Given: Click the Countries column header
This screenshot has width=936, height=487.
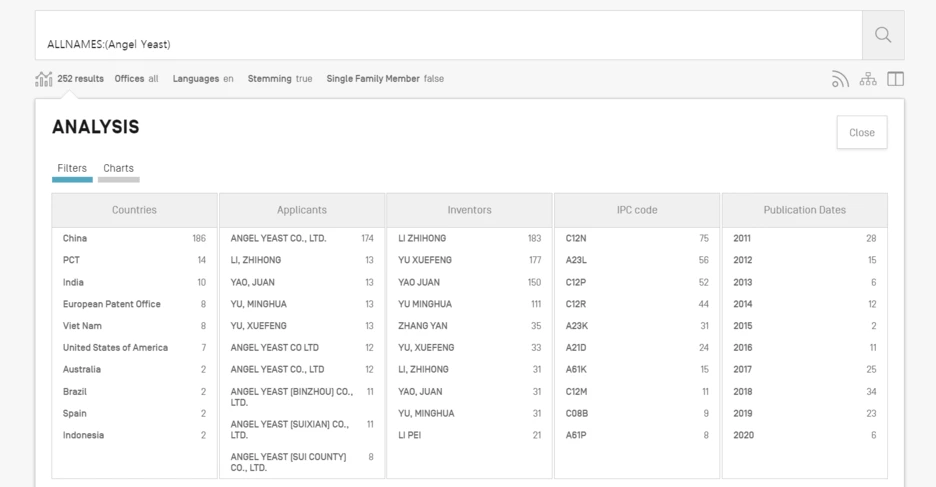Looking at the screenshot, I should click(134, 210).
